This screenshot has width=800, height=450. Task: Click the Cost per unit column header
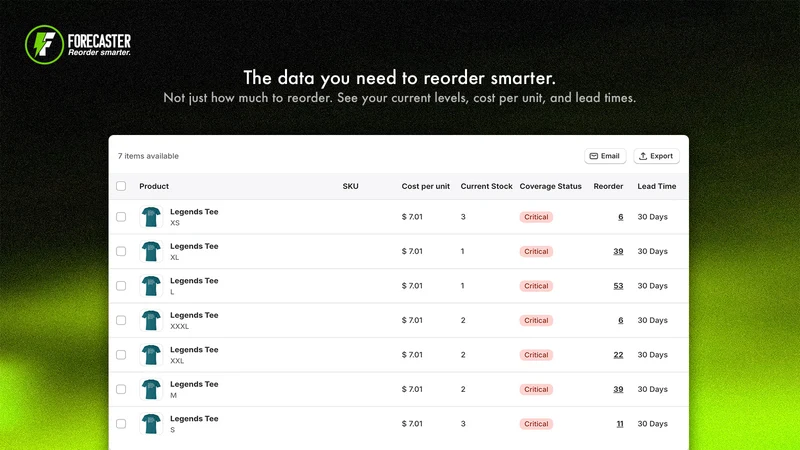point(426,186)
